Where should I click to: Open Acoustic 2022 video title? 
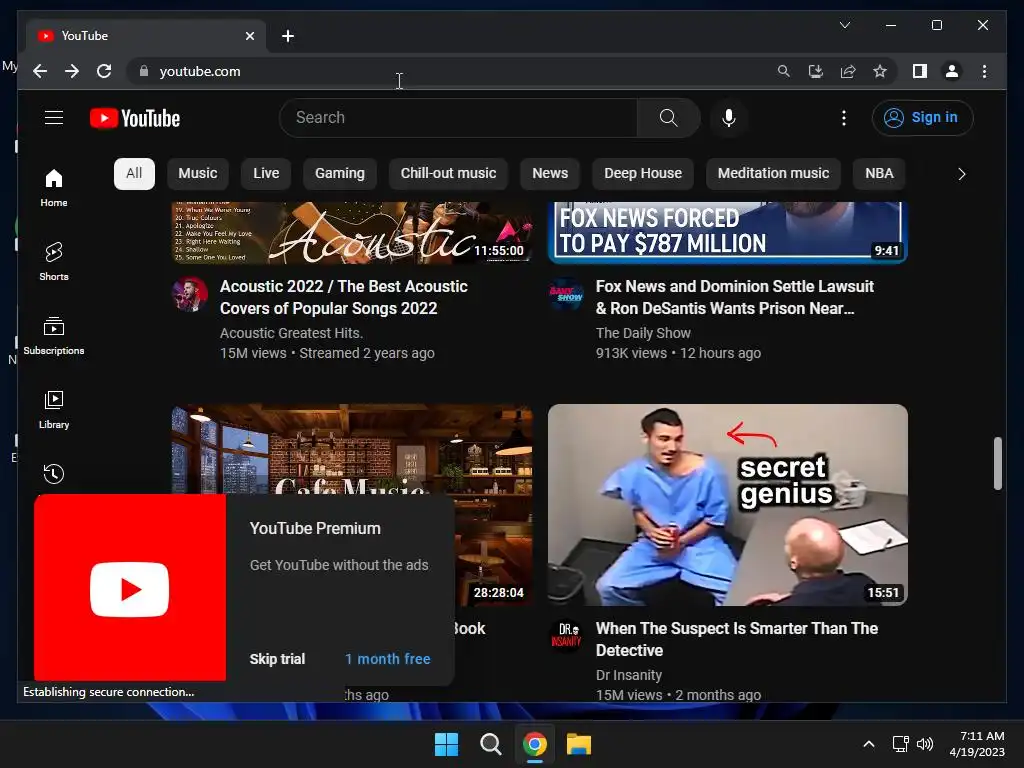[344, 297]
